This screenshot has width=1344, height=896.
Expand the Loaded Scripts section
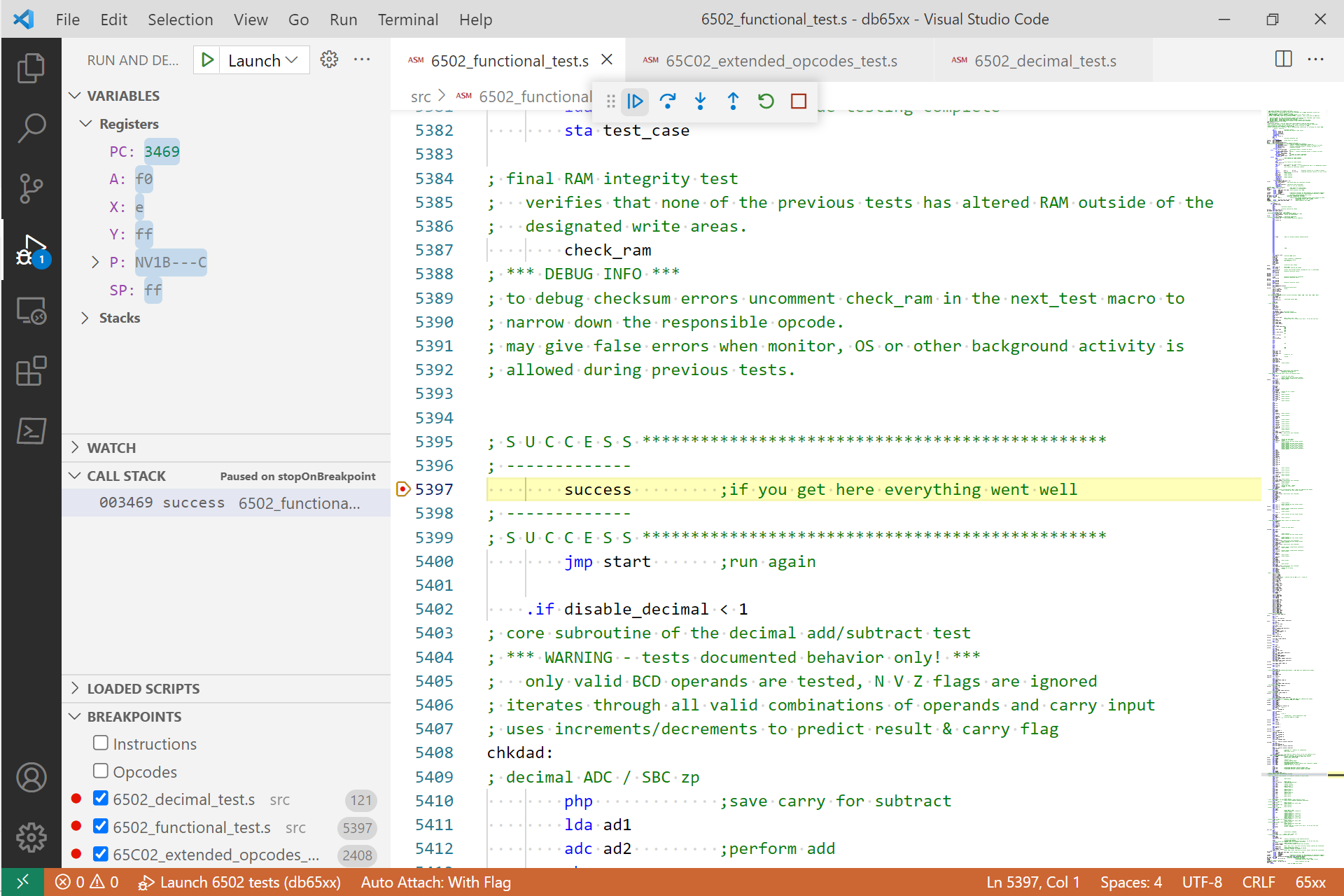pos(76,688)
